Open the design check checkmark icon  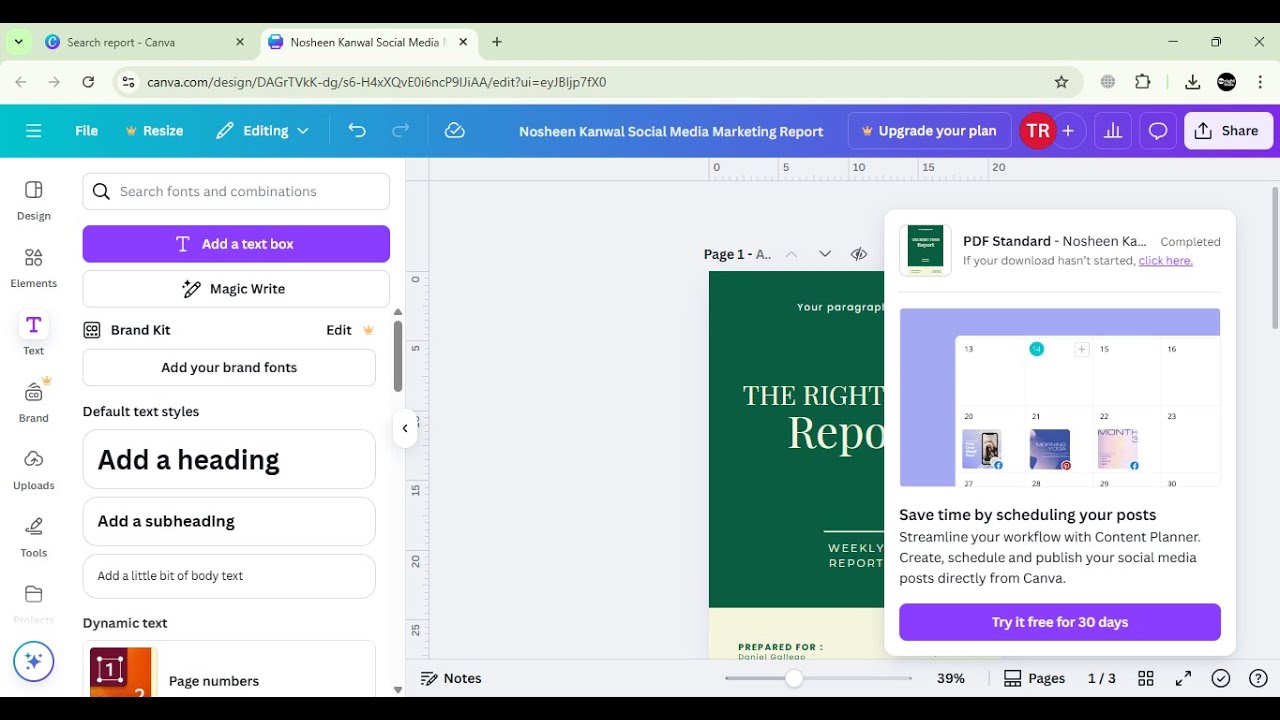tap(1221, 678)
